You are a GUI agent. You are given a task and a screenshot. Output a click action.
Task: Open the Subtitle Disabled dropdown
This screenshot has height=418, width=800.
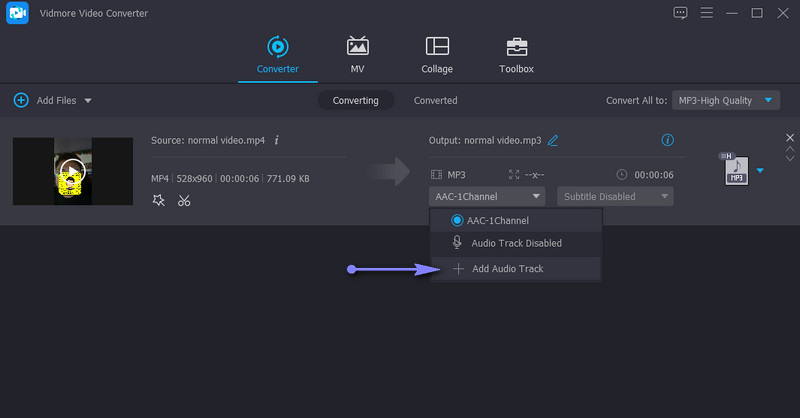(614, 196)
